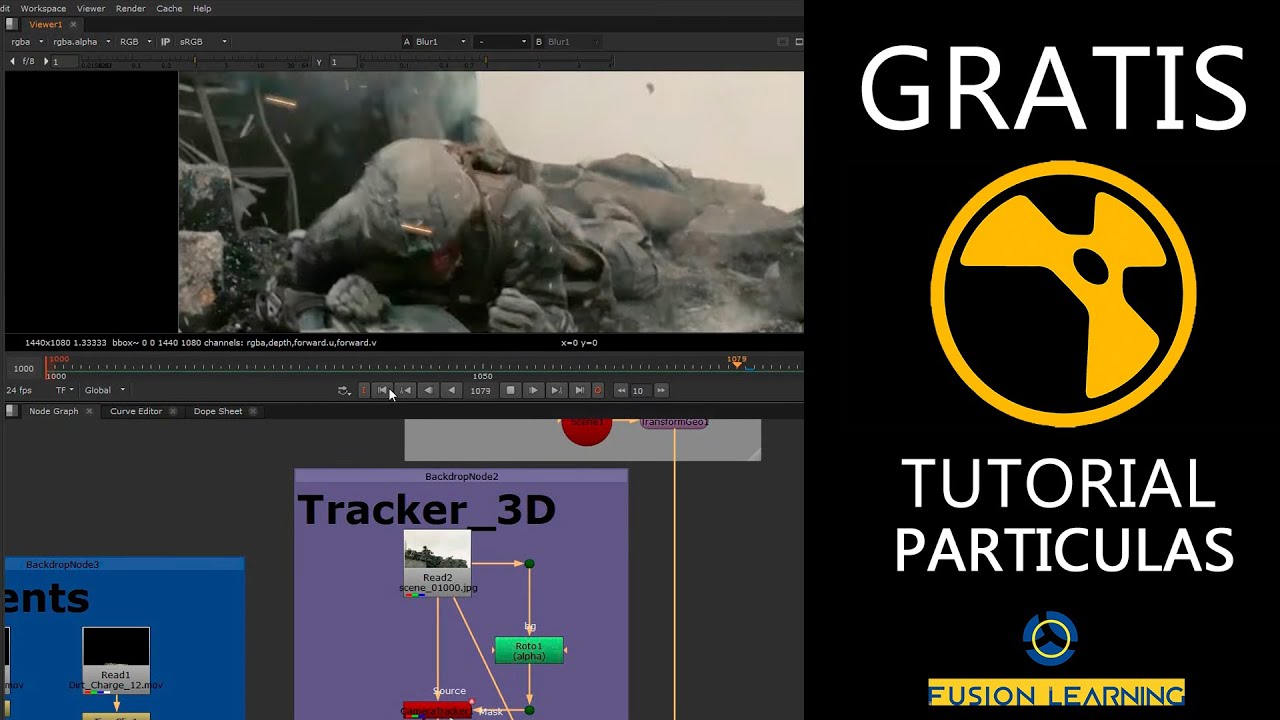Open the Workspace menu

click(43, 8)
